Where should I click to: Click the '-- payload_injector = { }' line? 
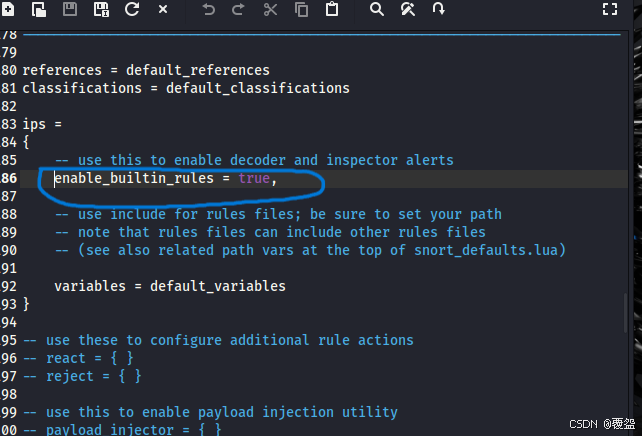122,429
